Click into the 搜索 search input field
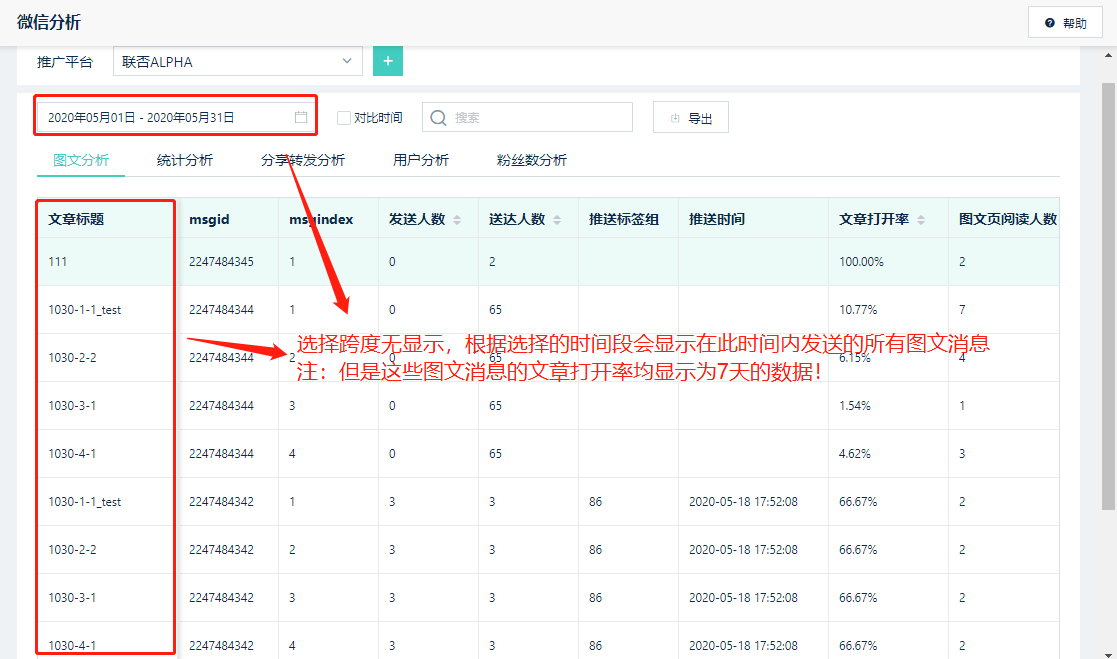1117x659 pixels. (540, 118)
